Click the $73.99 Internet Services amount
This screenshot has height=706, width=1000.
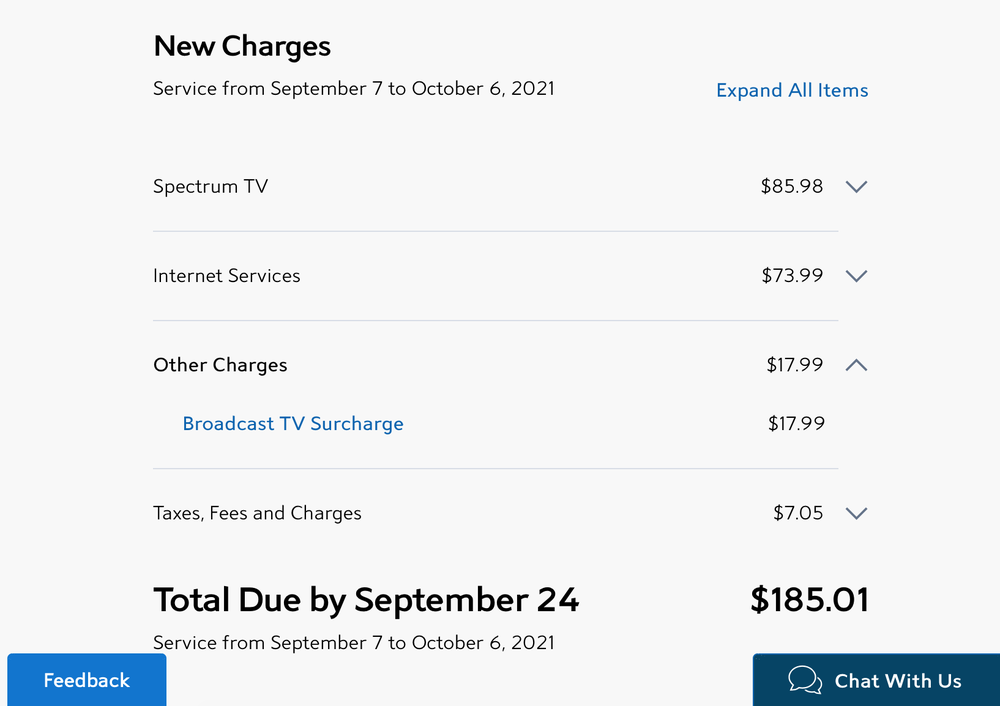click(x=792, y=276)
